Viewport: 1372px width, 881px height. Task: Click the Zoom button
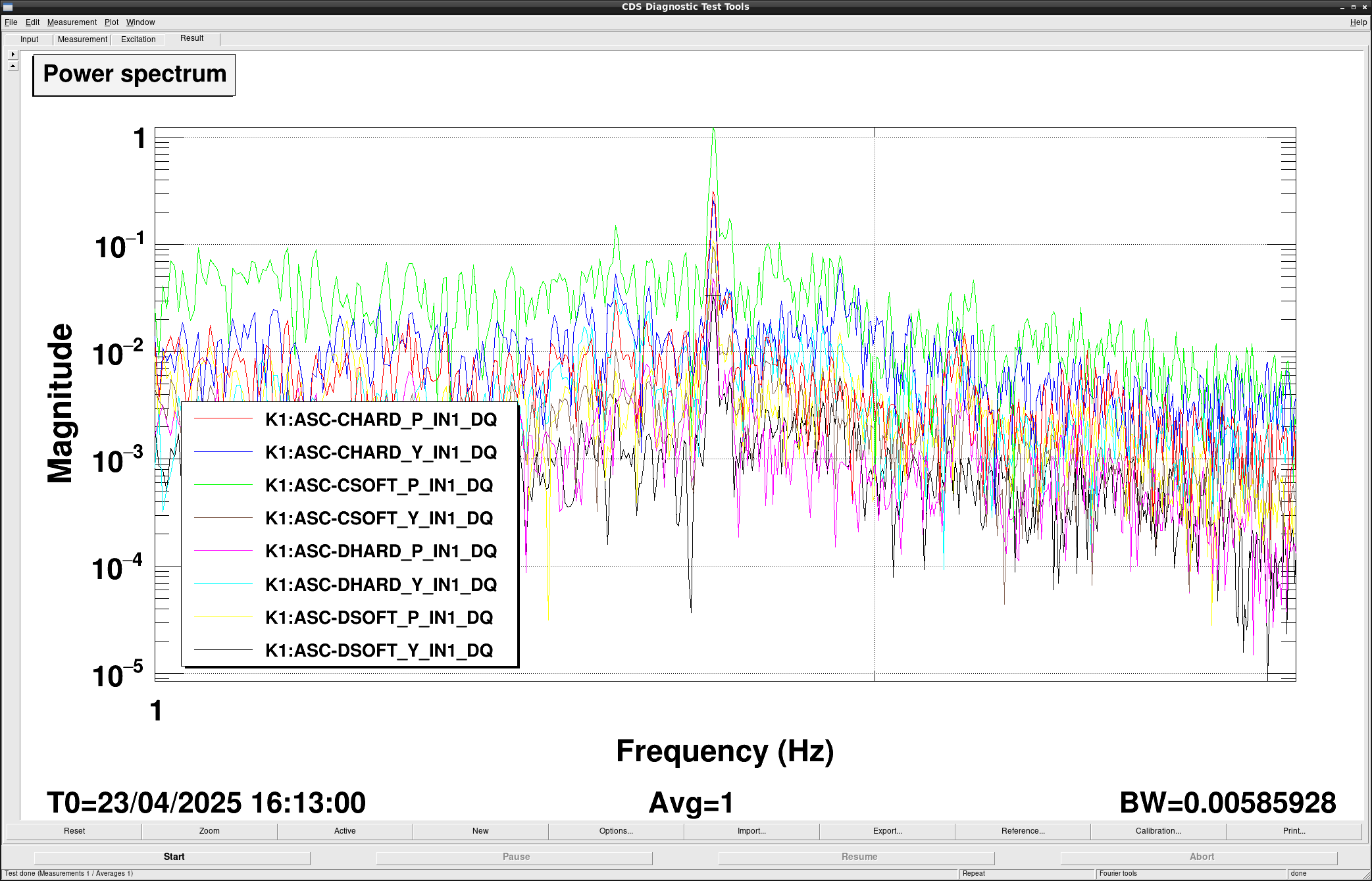(209, 831)
